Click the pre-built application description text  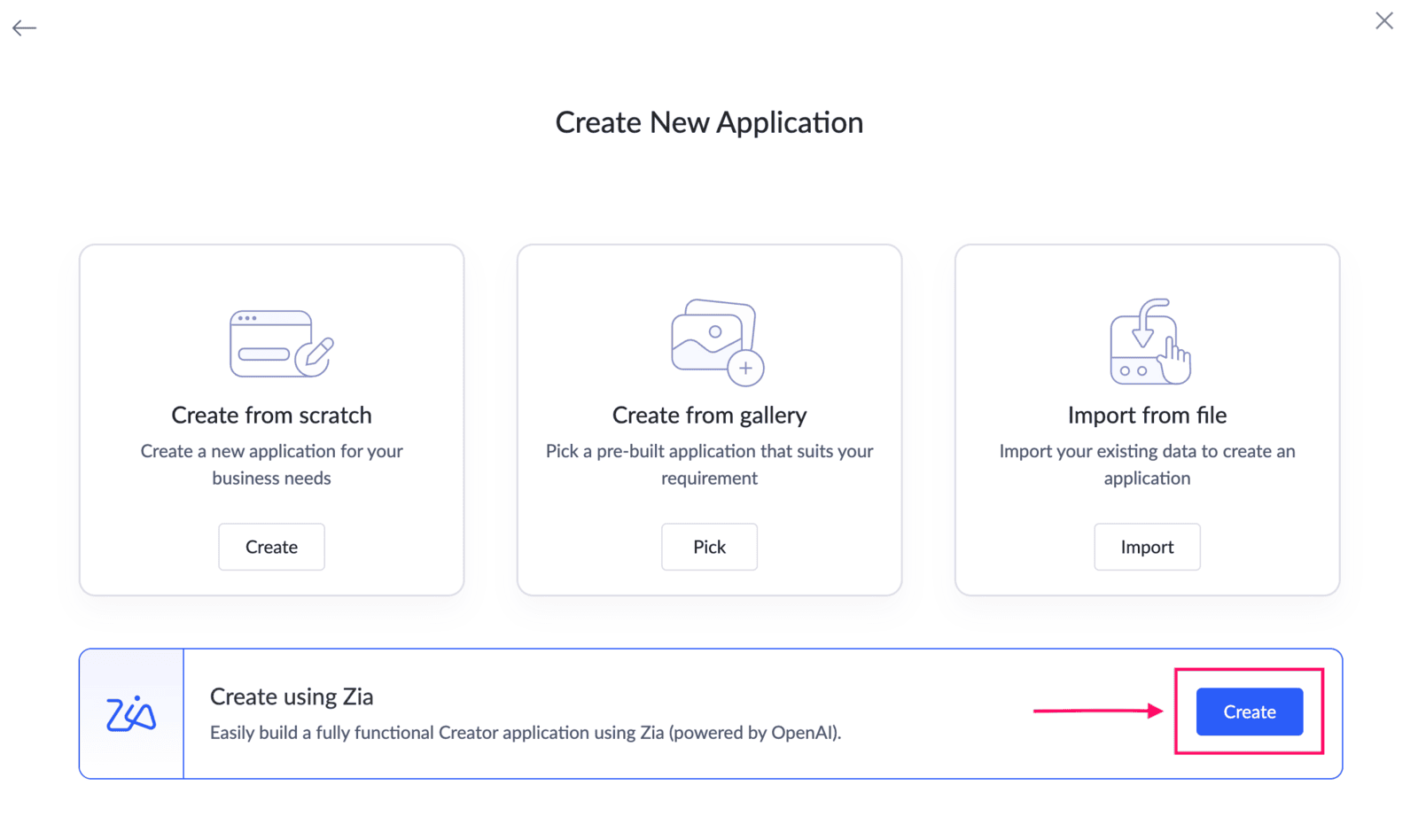[709, 464]
